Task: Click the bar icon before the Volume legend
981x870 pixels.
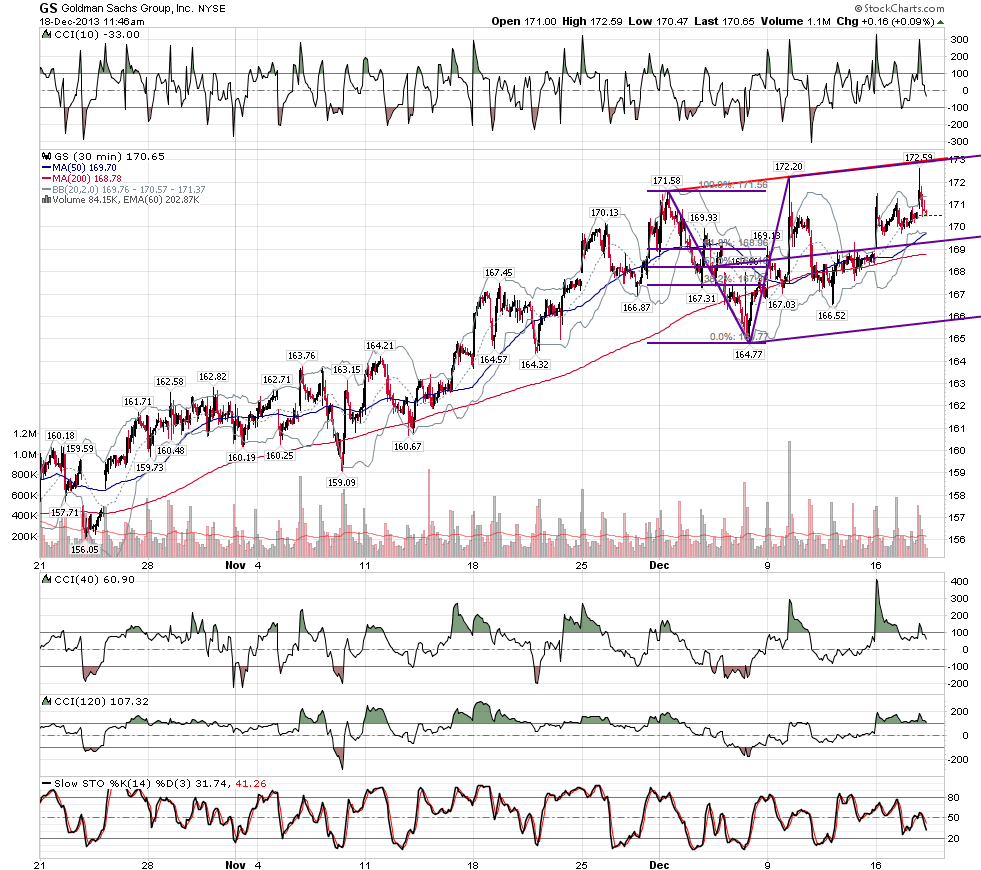Action: tap(46, 200)
